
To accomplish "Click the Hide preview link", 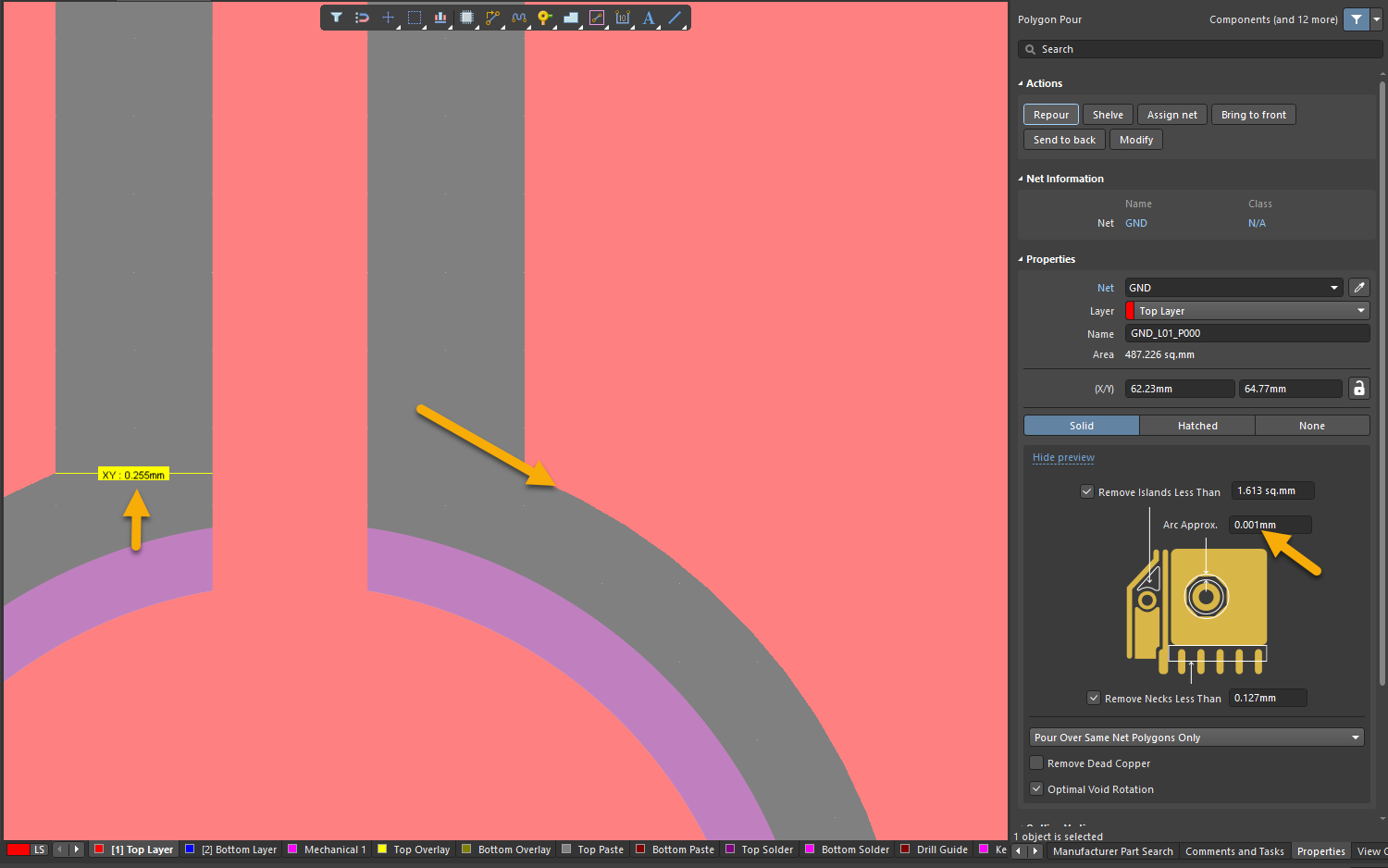I will [x=1063, y=457].
